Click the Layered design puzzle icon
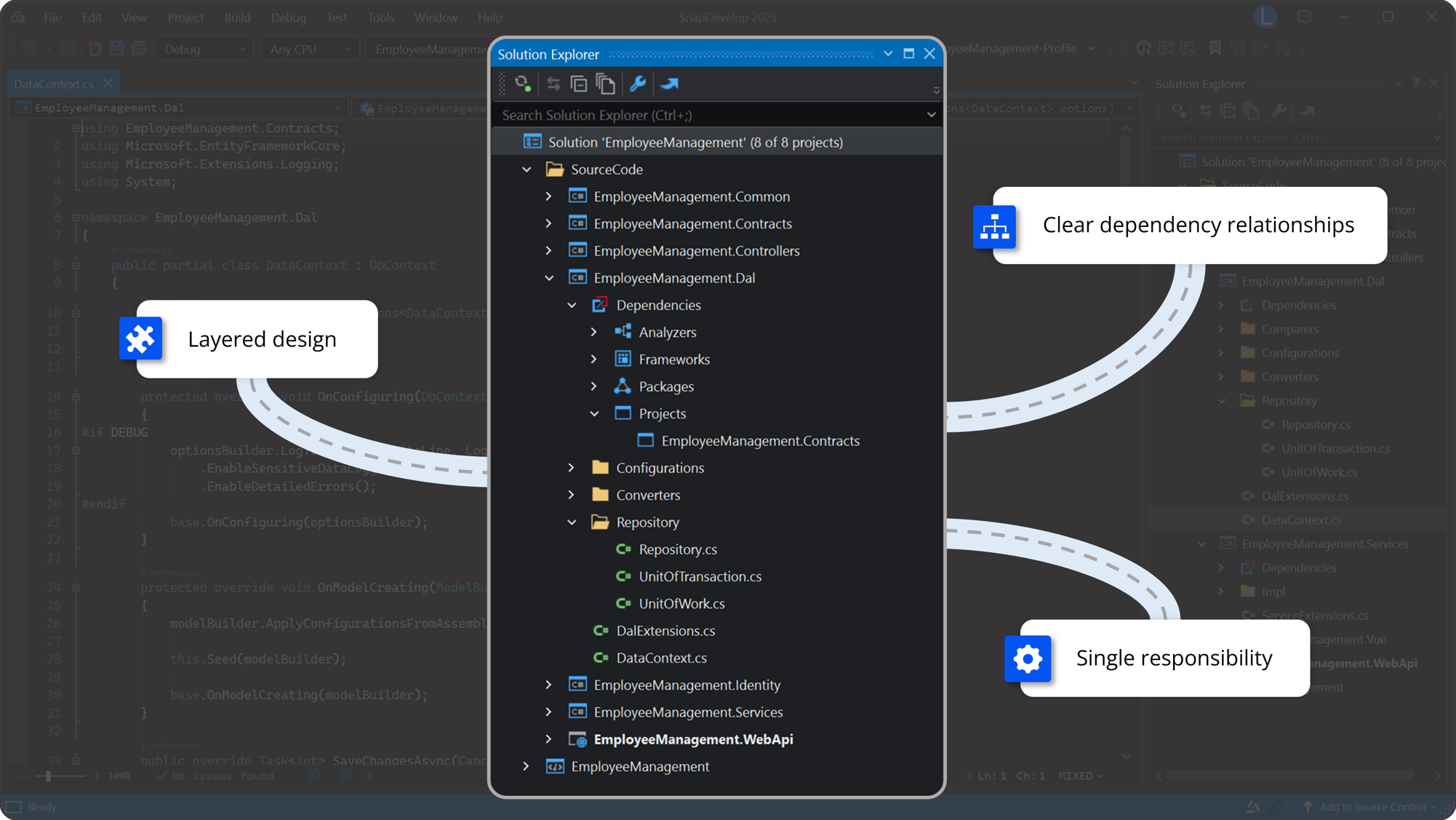The image size is (1456, 820). 140,338
